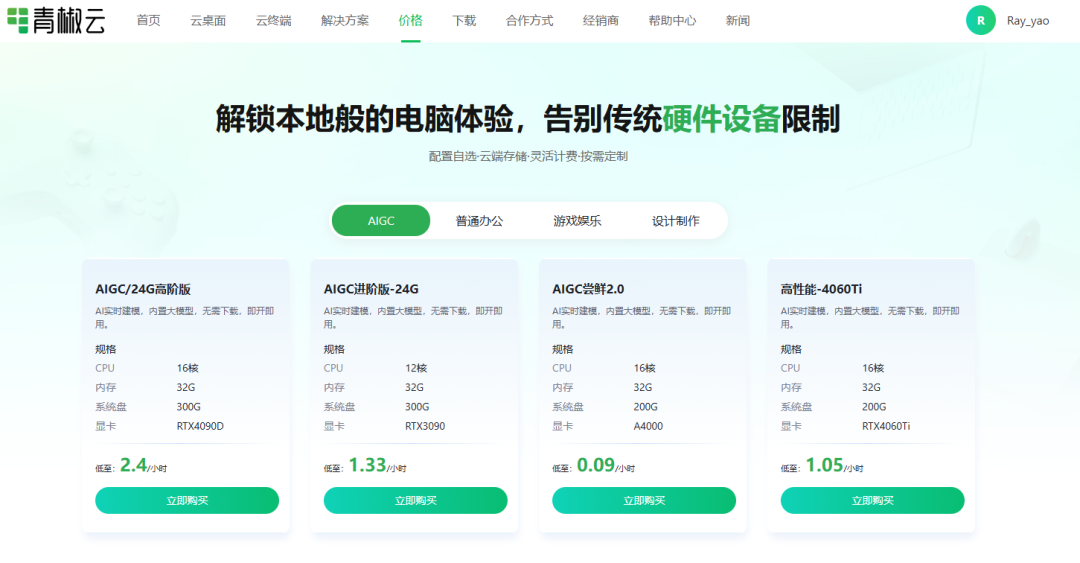Open the 云桌面 menu item
This screenshot has width=1080, height=563.
pyautogui.click(x=208, y=21)
